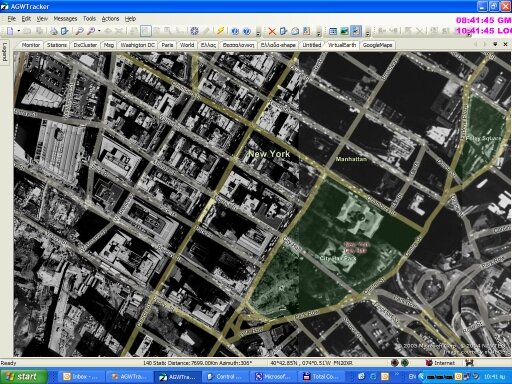Open the tab list dropdown arrow
Screen dimensions: 512x384
[495, 44]
